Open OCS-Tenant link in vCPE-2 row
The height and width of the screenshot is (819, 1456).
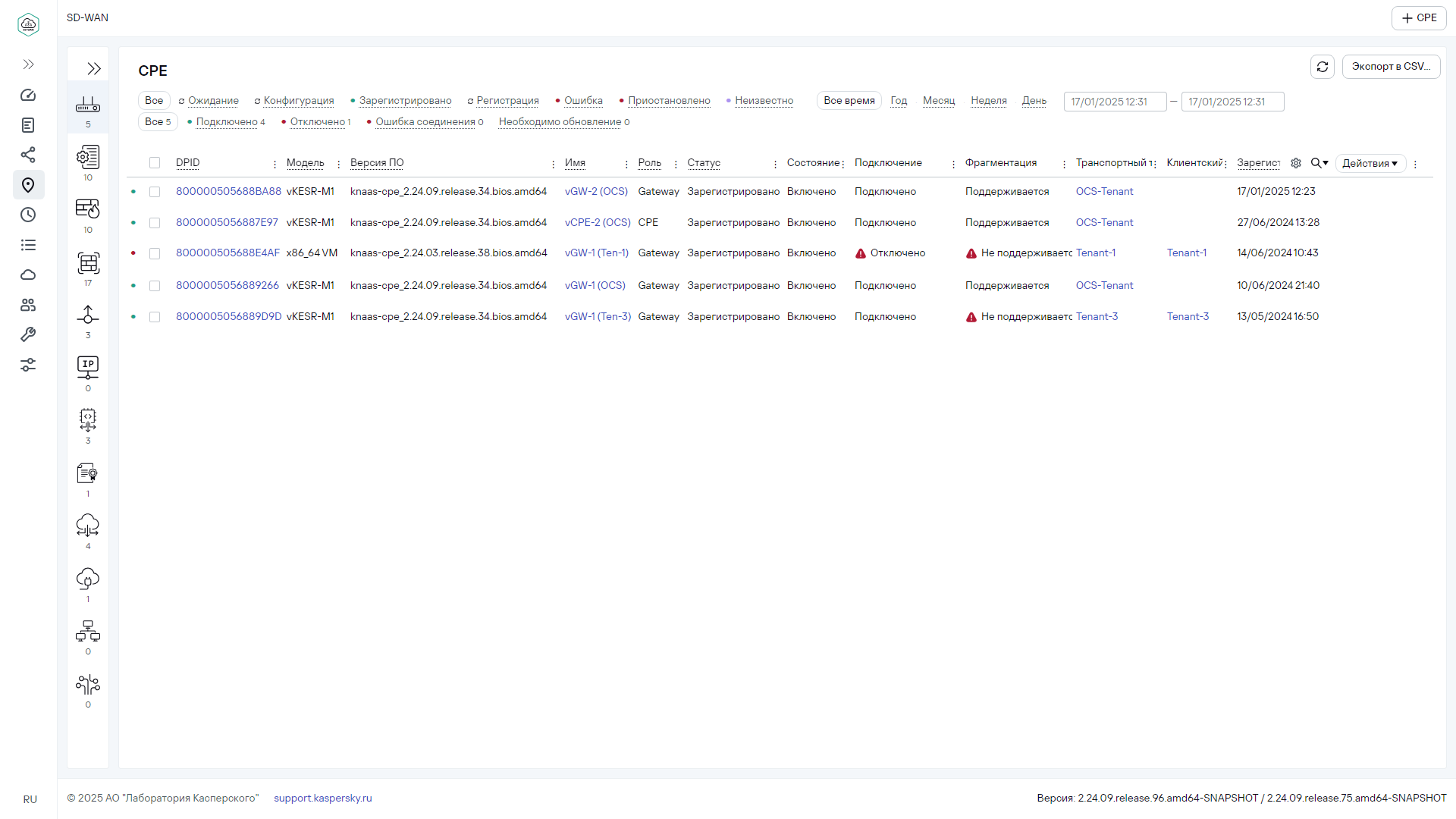point(1104,223)
